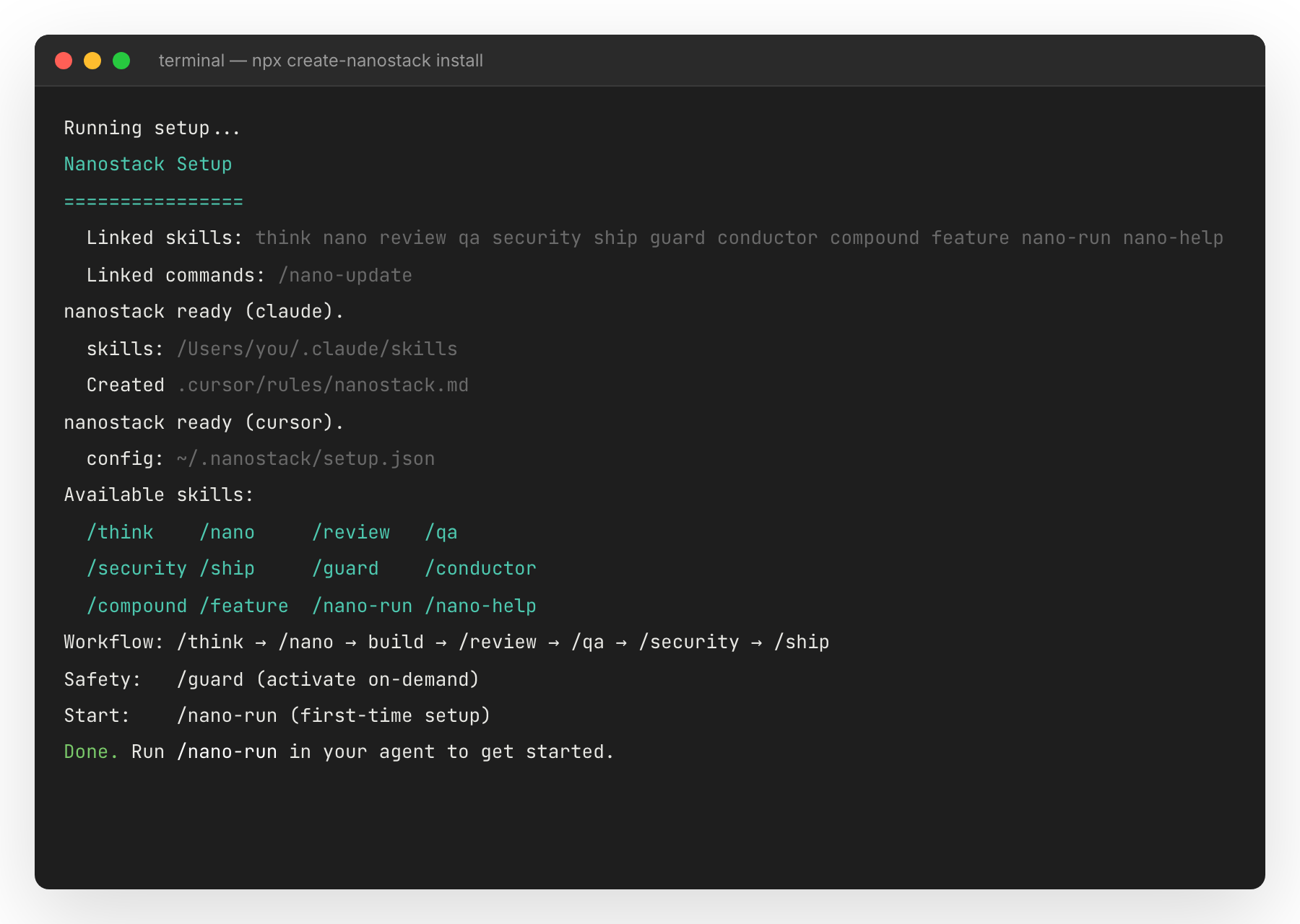Click '/nano-run (first-time setup)' start text
Screen dimensions: 1300x924
[x=334, y=716]
